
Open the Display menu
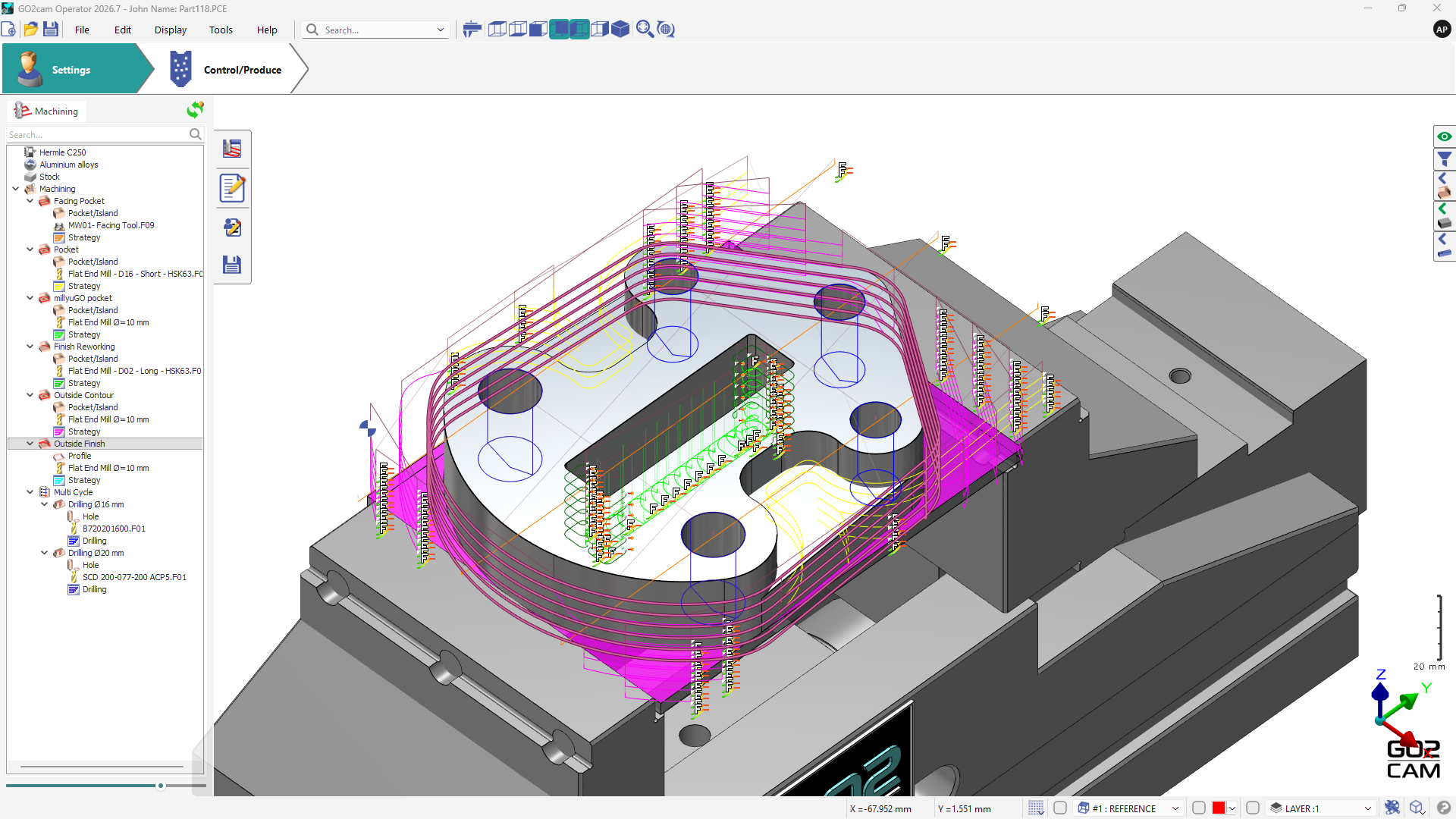tap(171, 30)
